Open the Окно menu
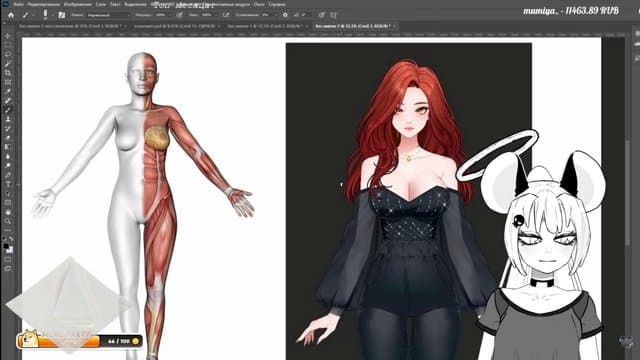Image resolution: width=640 pixels, height=360 pixels. 259,4
